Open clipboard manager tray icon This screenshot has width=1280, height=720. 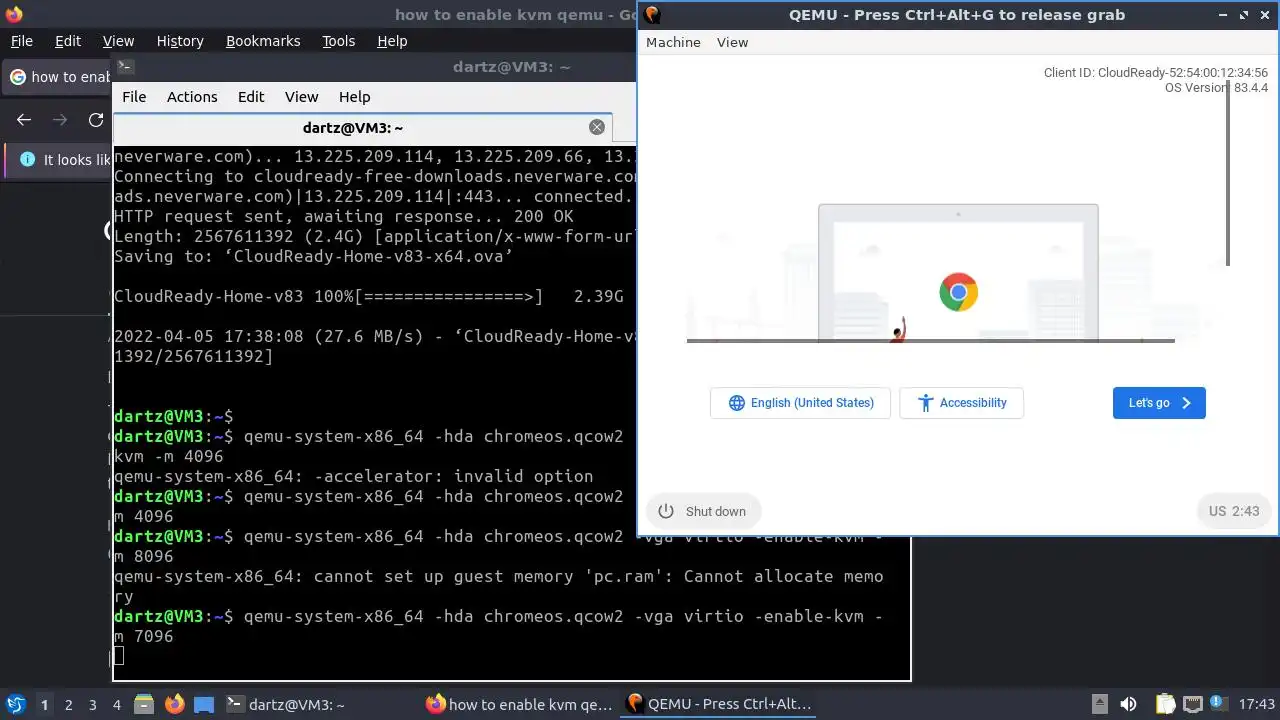point(1165,704)
